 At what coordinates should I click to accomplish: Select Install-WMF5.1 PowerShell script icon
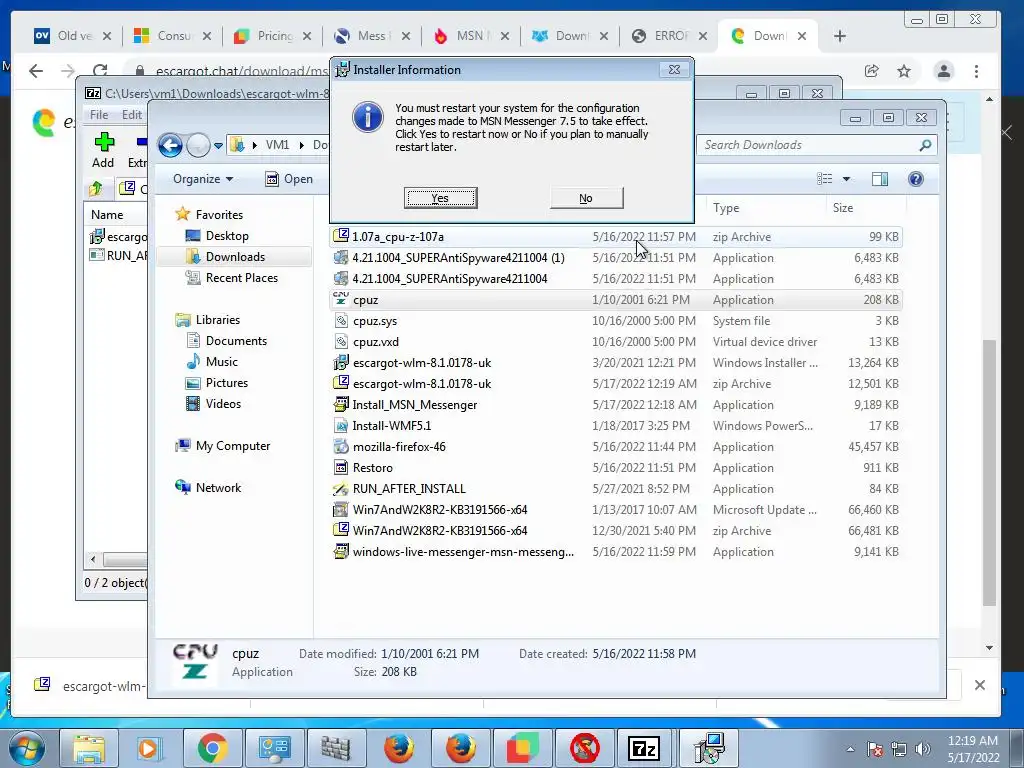341,426
